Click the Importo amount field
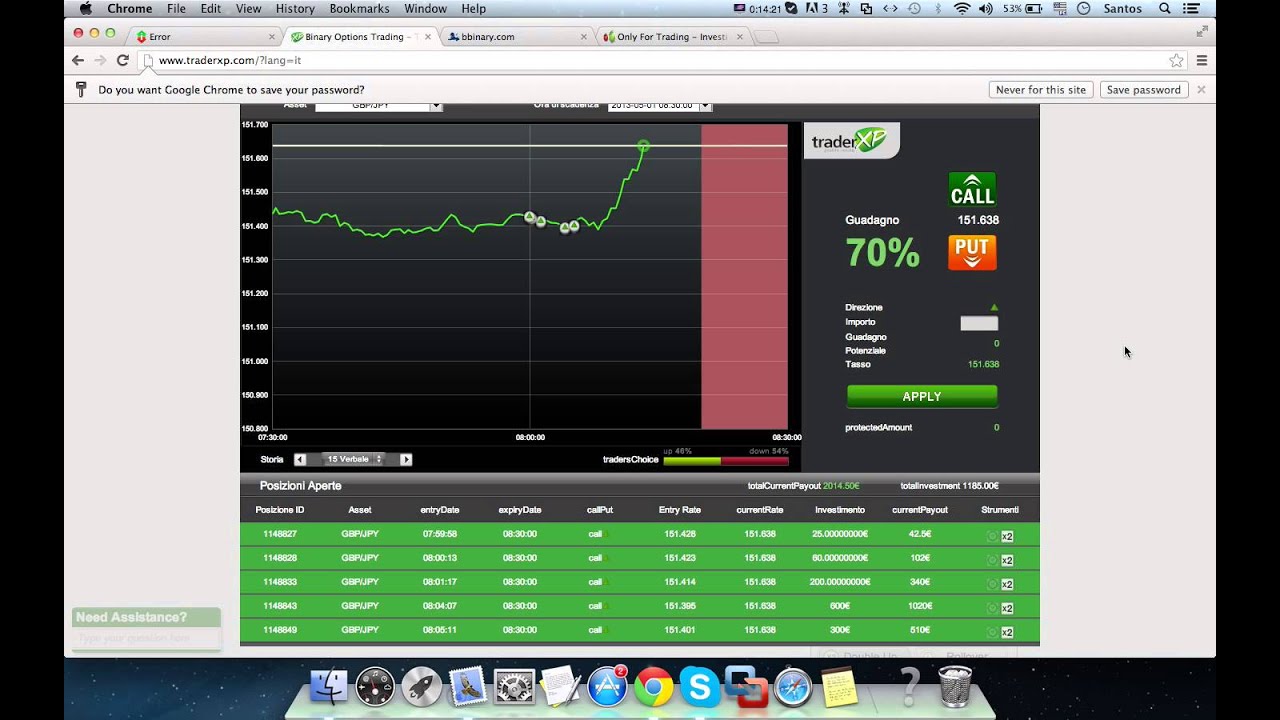The width and height of the screenshot is (1280, 720). point(979,323)
